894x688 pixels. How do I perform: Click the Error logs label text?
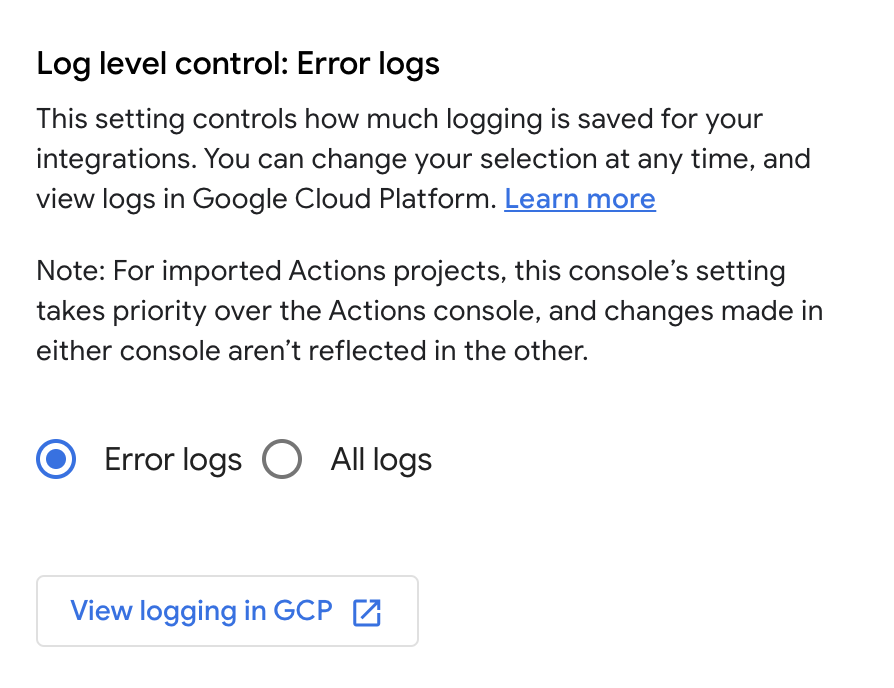pyautogui.click(x=172, y=459)
